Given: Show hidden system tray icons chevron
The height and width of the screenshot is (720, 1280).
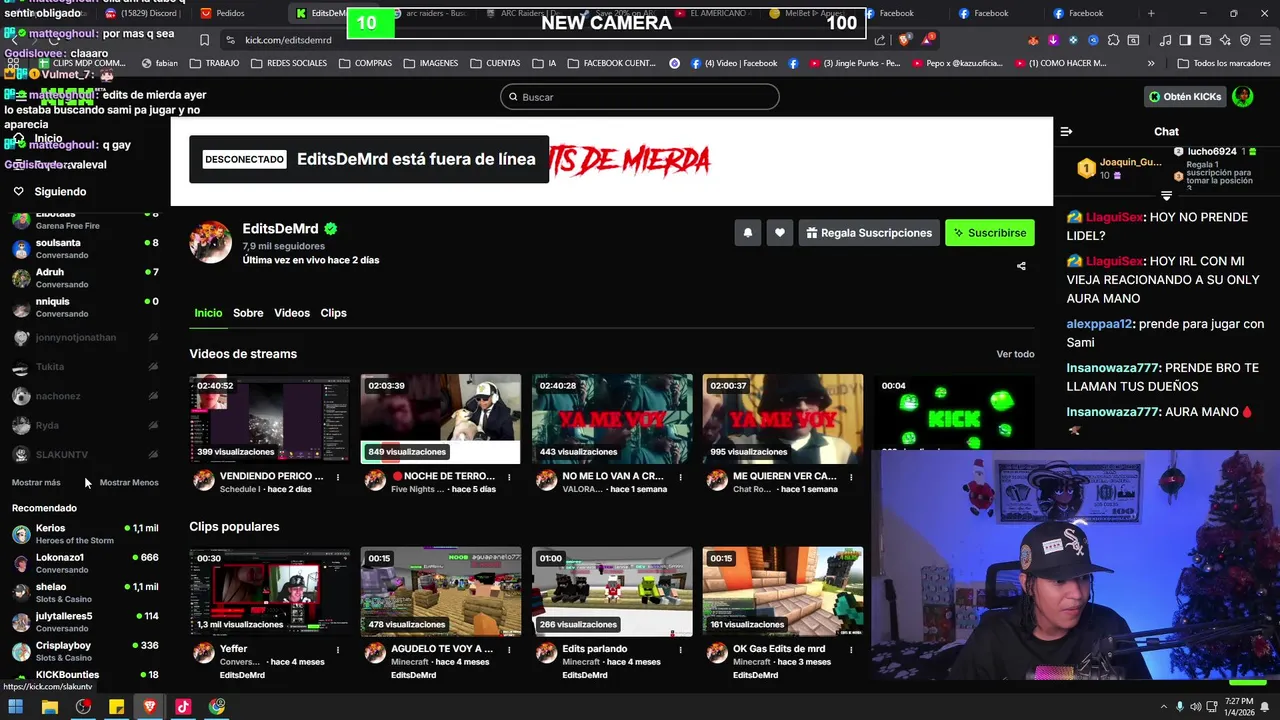Looking at the screenshot, I should pyautogui.click(x=1163, y=707).
